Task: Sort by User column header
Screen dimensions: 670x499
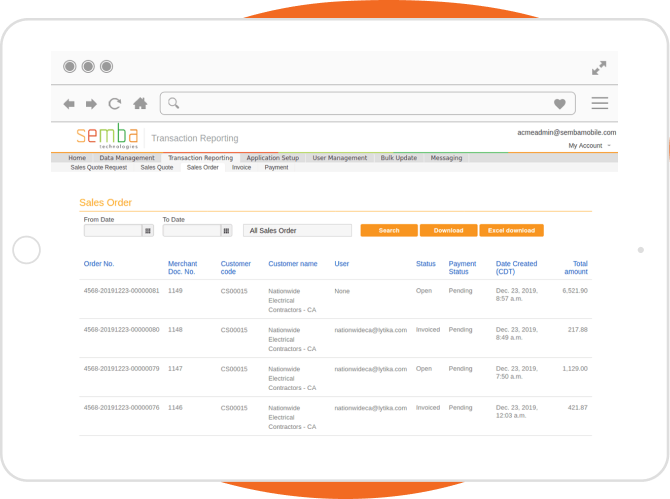Action: [x=341, y=264]
